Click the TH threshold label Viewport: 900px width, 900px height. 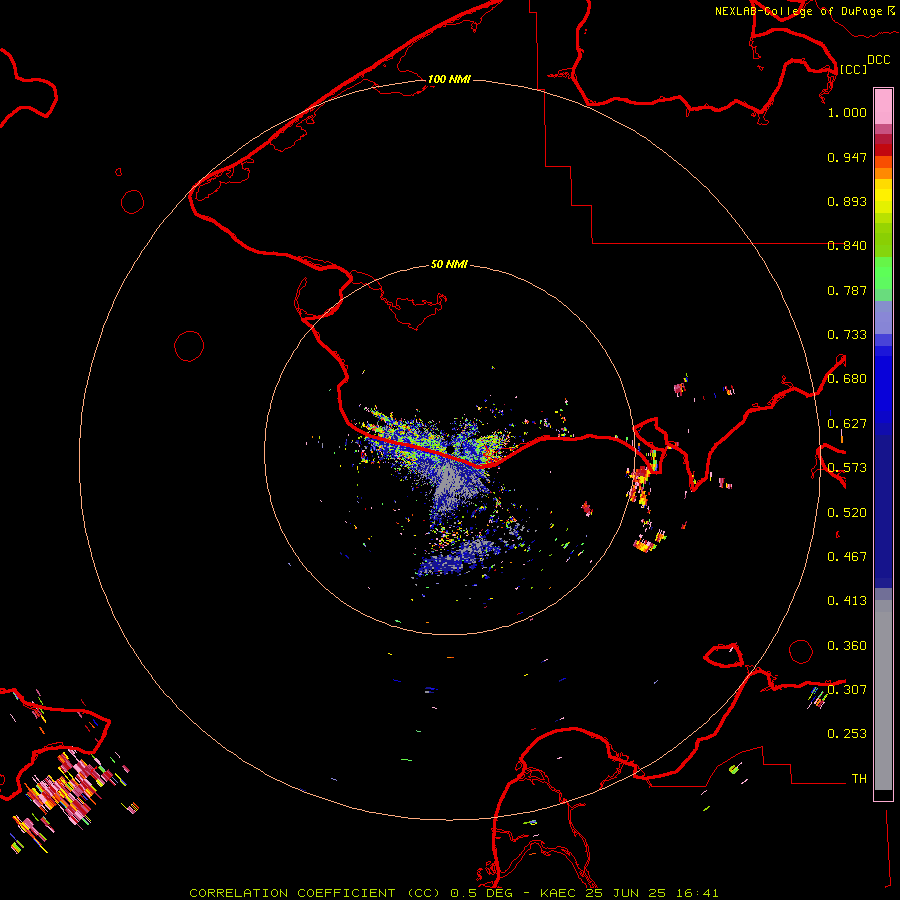859,779
